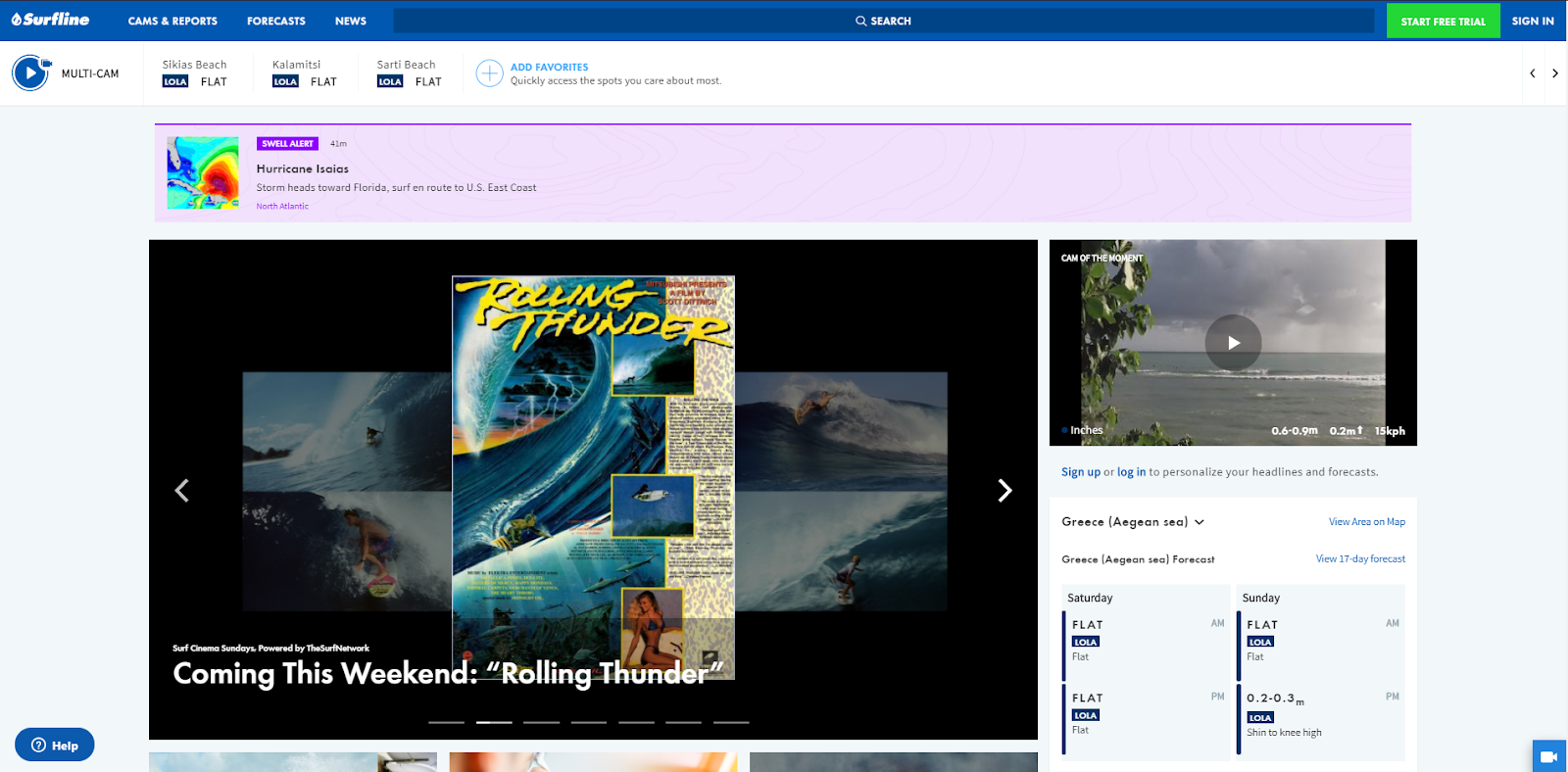This screenshot has height=772, width=1568.
Task: Click the Sunday forecast heading
Action: (1261, 598)
